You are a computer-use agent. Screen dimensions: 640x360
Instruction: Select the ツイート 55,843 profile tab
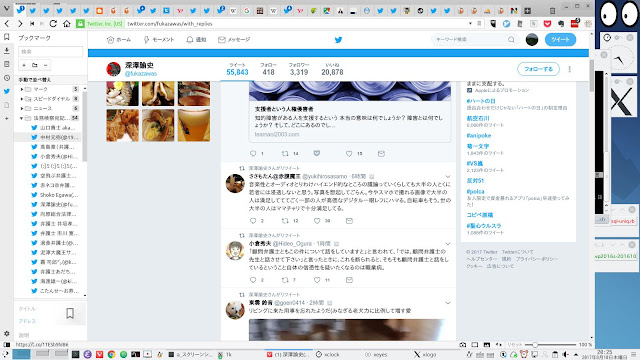pos(237,69)
